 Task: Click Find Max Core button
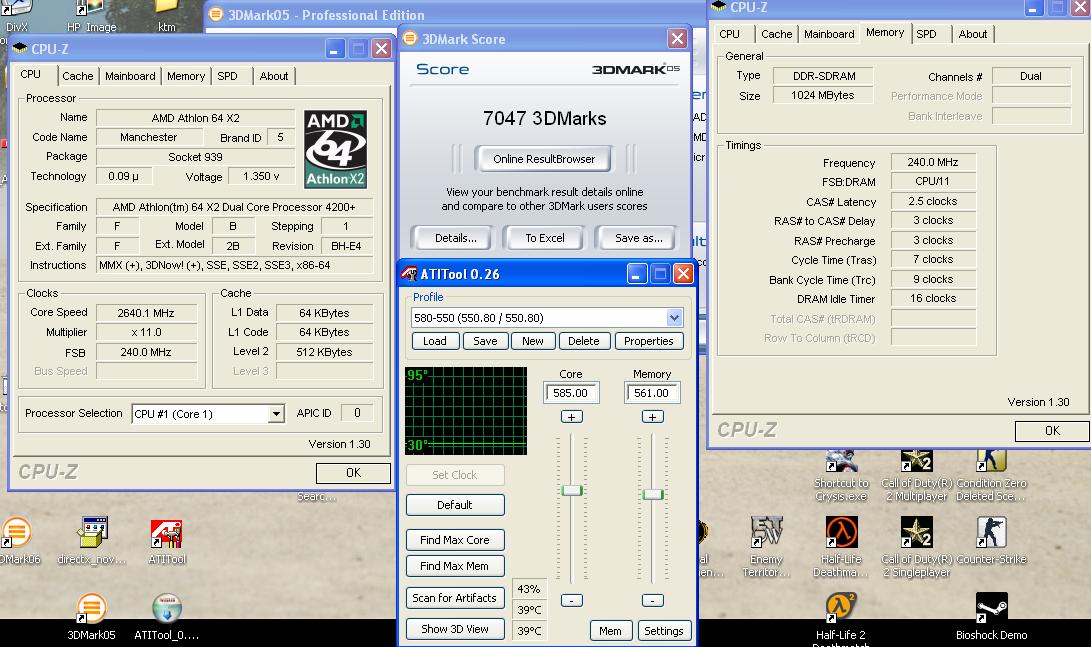coord(455,540)
